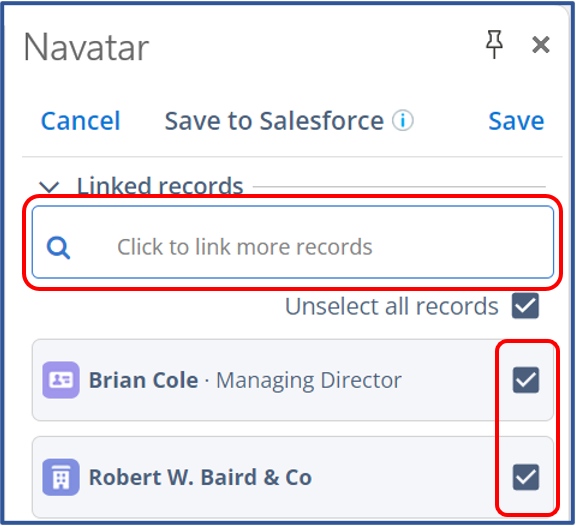Click the Save to Salesforce heading text
The height and width of the screenshot is (526, 576).
click(x=274, y=121)
